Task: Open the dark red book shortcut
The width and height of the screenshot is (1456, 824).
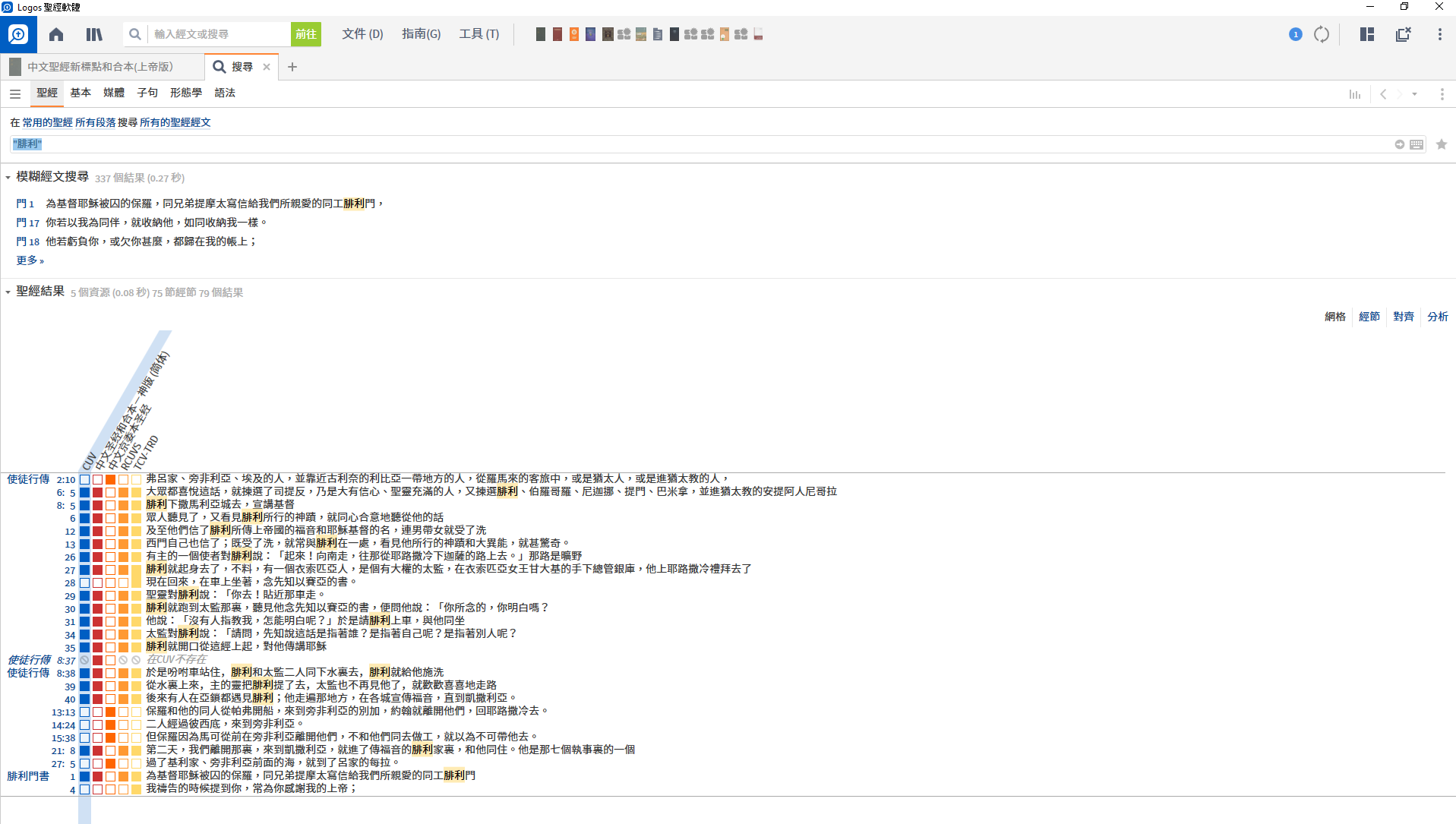Action: pos(557,34)
